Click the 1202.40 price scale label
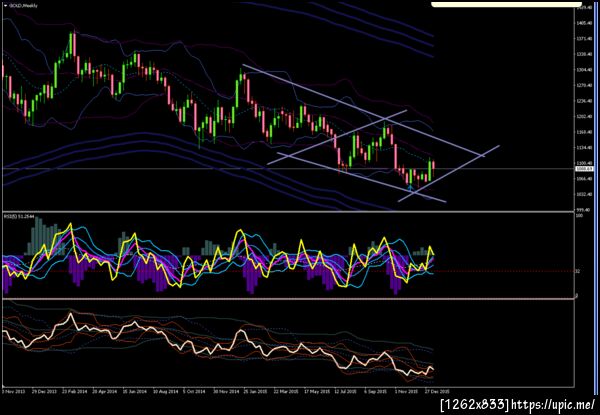This screenshot has width=600, height=415. point(584,116)
